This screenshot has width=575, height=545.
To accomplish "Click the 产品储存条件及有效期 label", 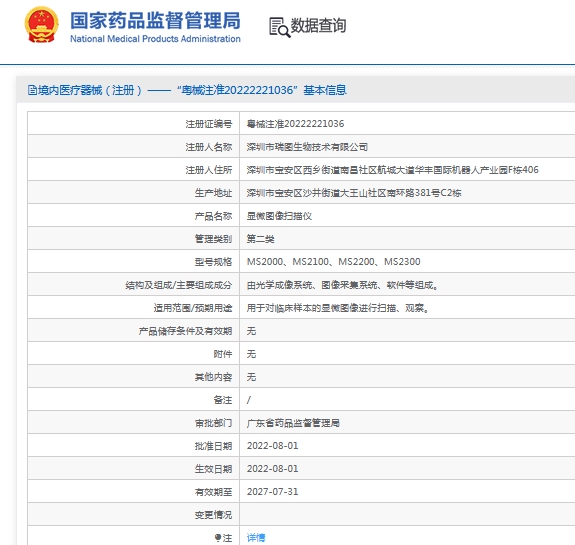I will click(x=185, y=331).
